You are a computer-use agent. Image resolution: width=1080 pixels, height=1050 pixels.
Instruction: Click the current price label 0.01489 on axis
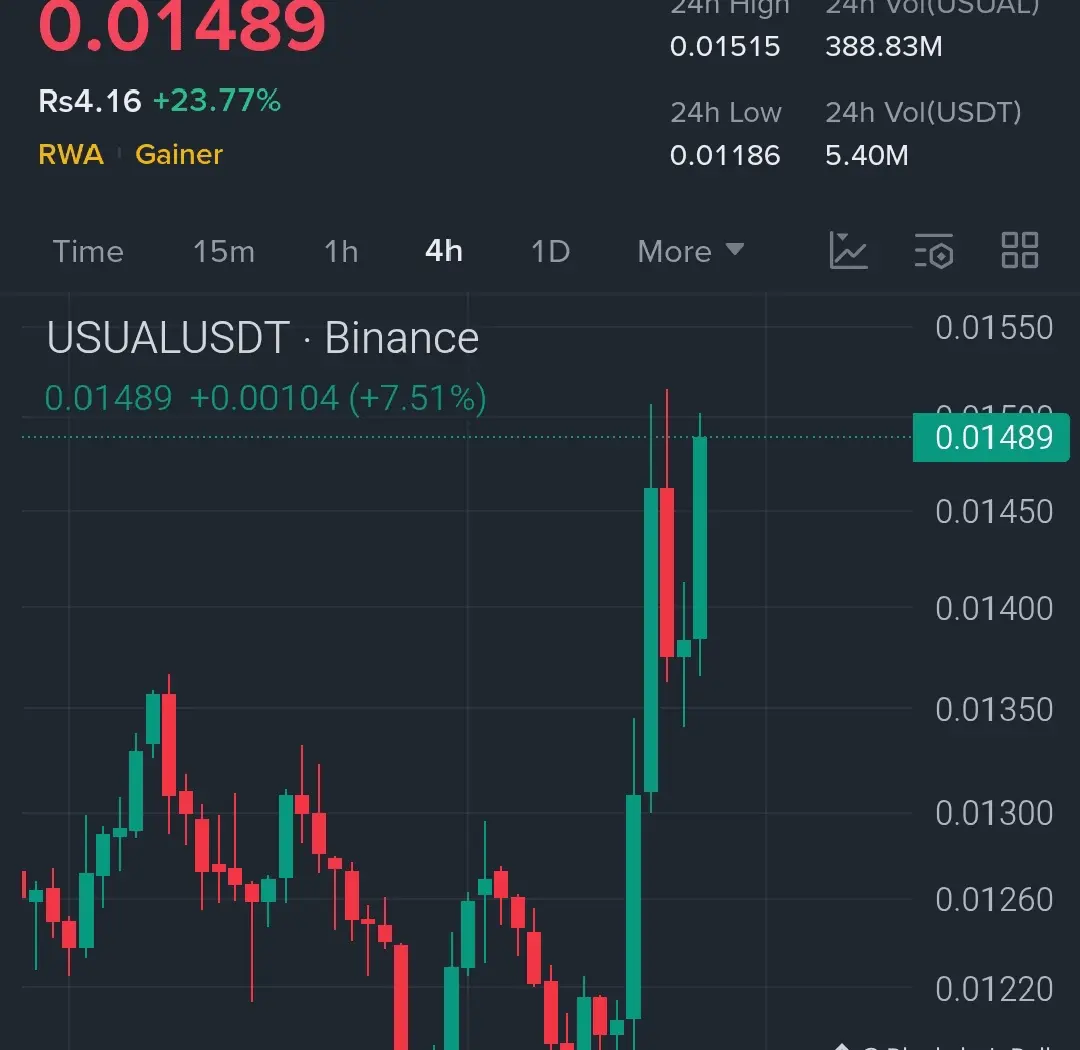point(991,438)
